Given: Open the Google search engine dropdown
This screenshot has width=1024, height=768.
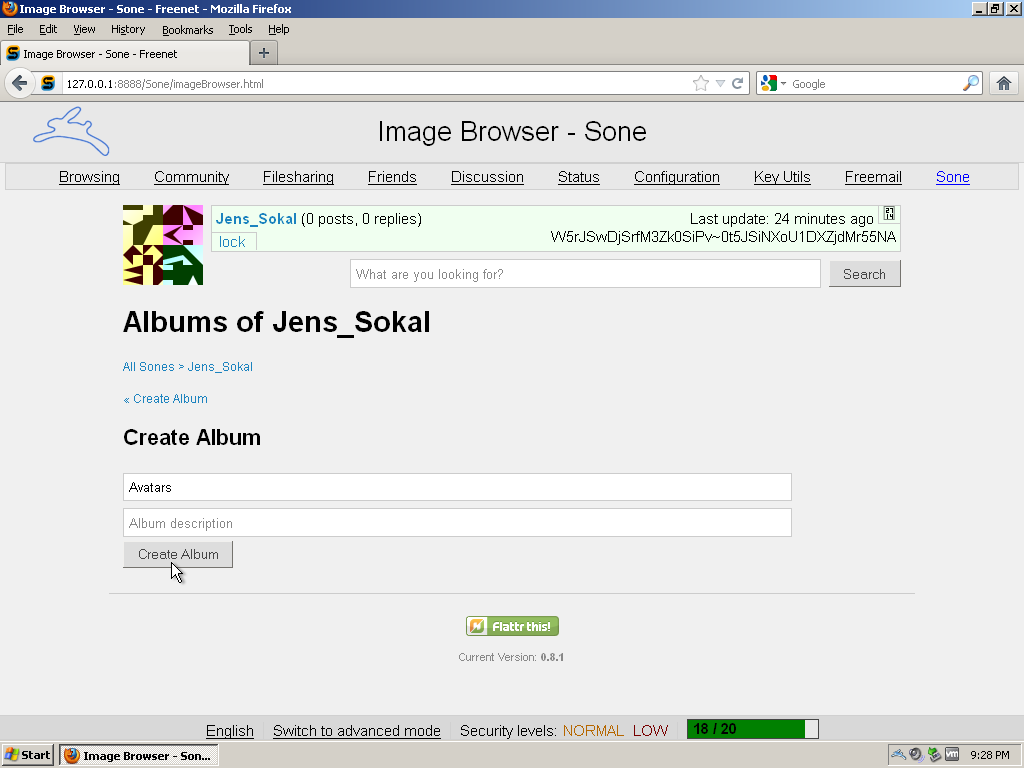Looking at the screenshot, I should click(773, 84).
